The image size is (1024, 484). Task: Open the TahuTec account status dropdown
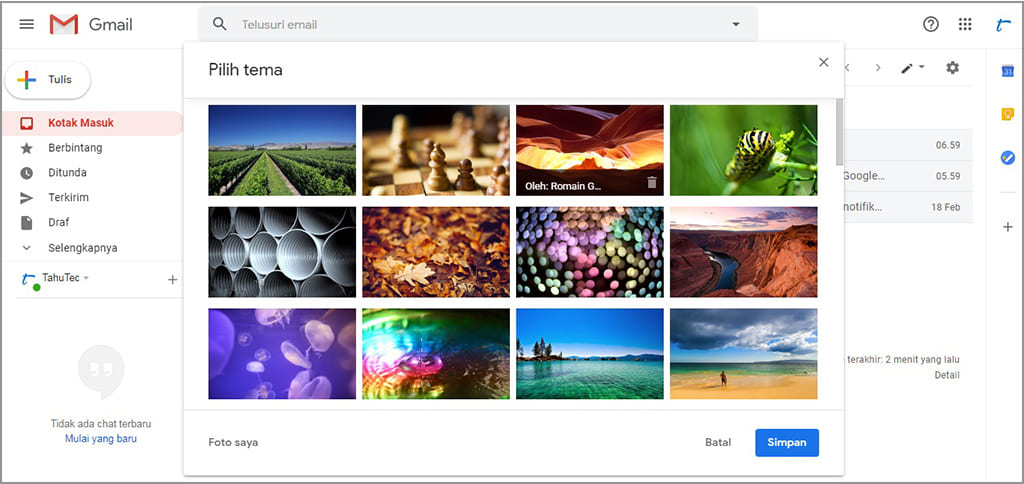(x=86, y=278)
